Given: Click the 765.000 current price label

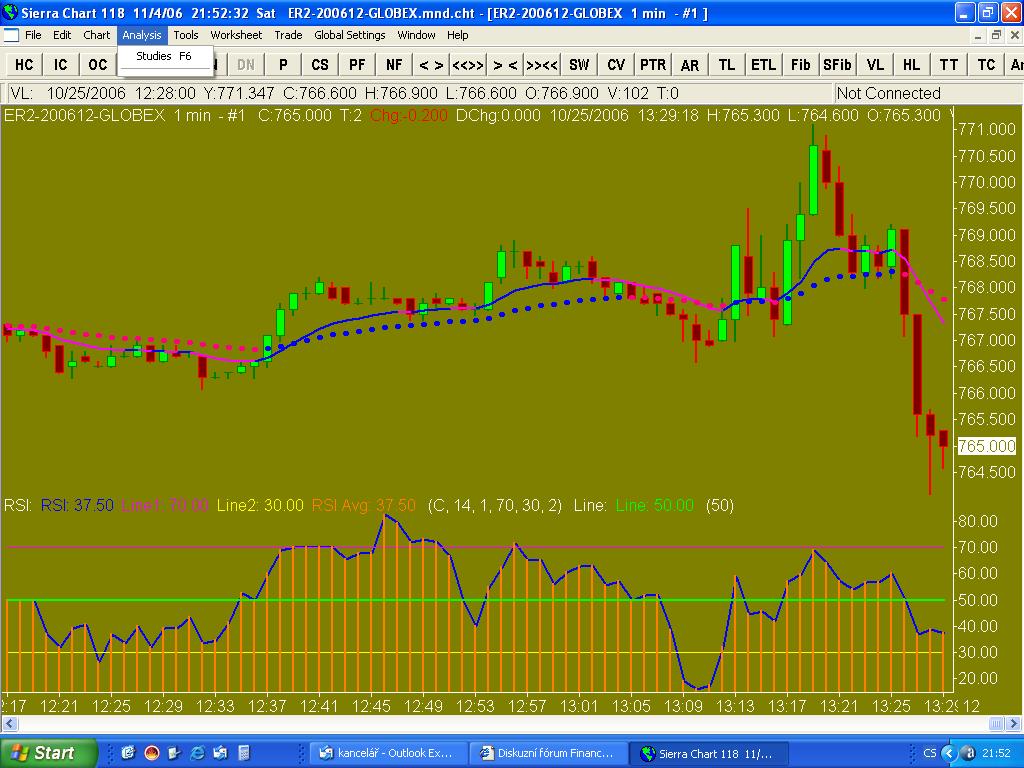Looking at the screenshot, I should 986,446.
